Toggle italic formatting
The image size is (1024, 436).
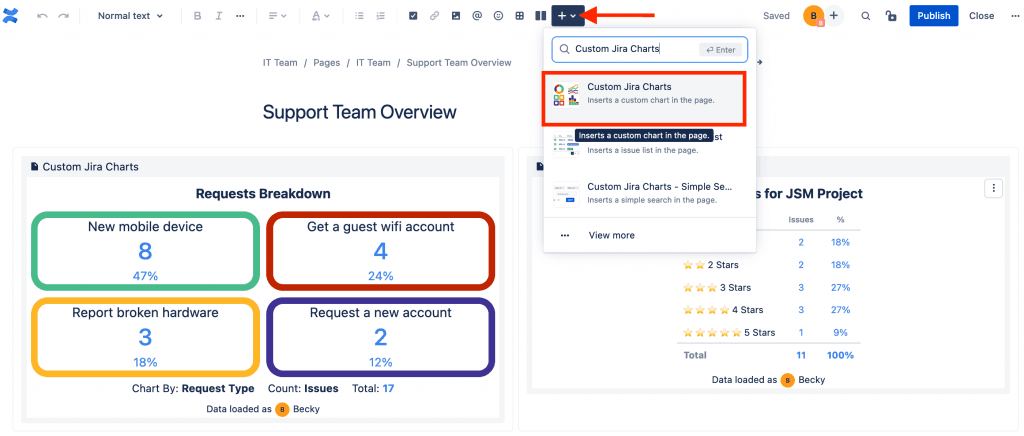219,16
